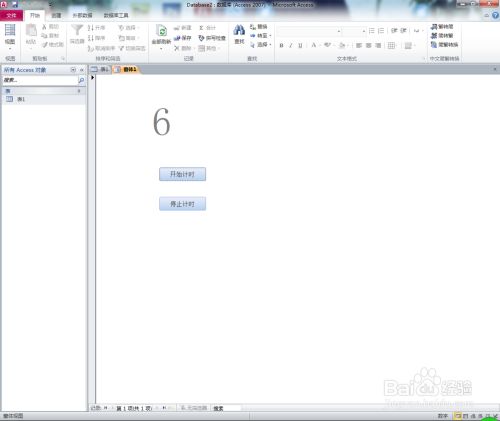Switch to Database Tools (数据库工具) tab

click(x=116, y=15)
